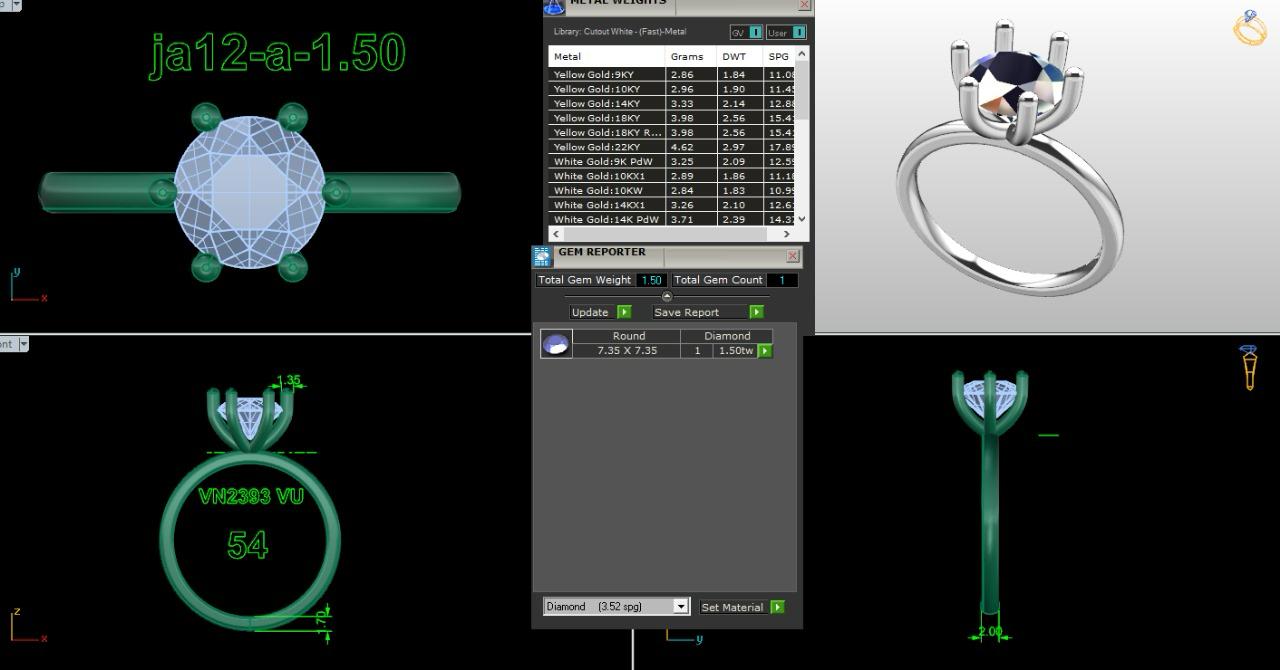Select the White Gold:14K PdW row
The height and width of the screenshot is (670, 1280).
(x=672, y=219)
